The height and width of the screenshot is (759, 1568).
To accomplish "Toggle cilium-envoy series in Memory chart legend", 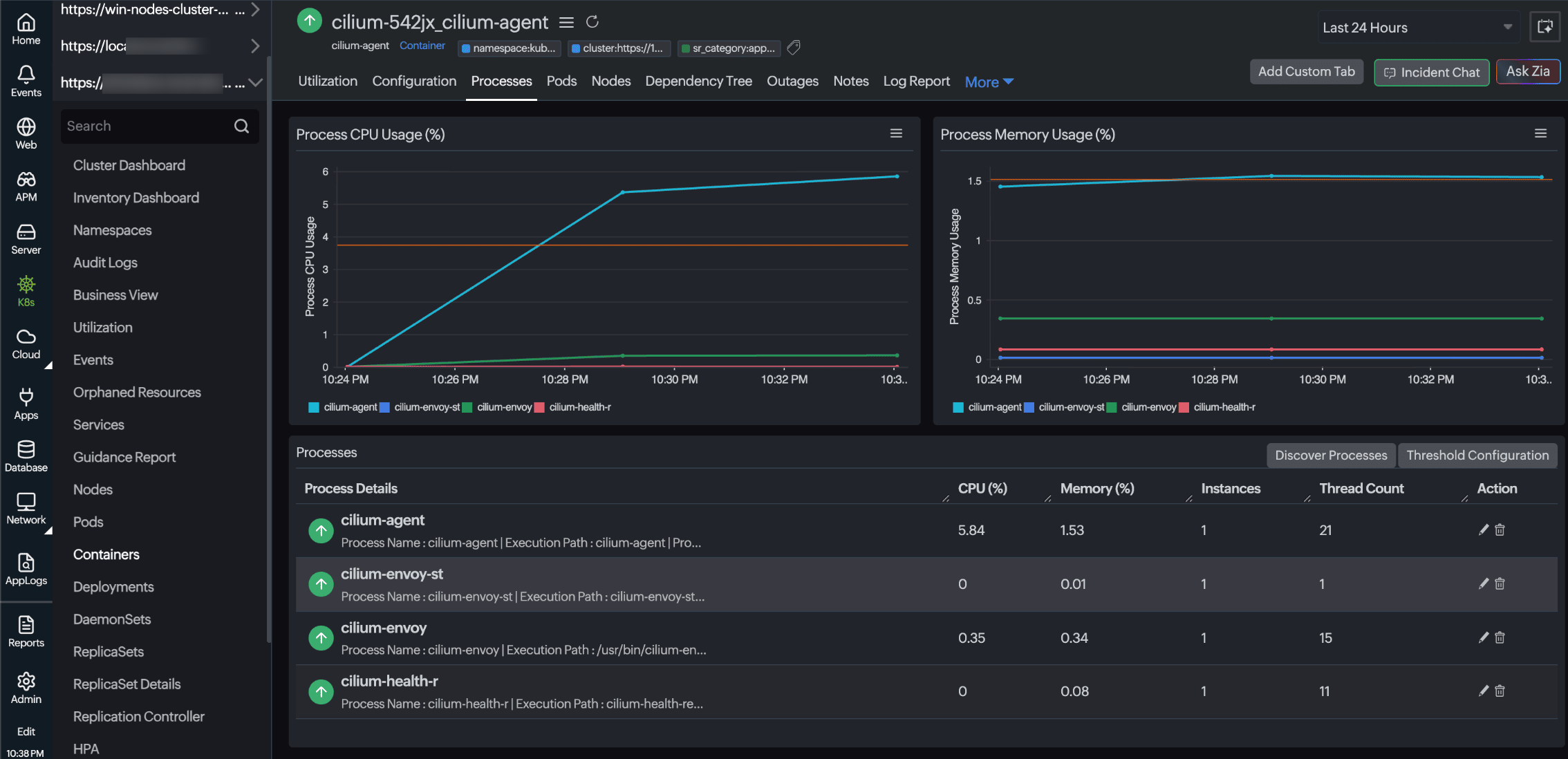I will pos(1141,407).
